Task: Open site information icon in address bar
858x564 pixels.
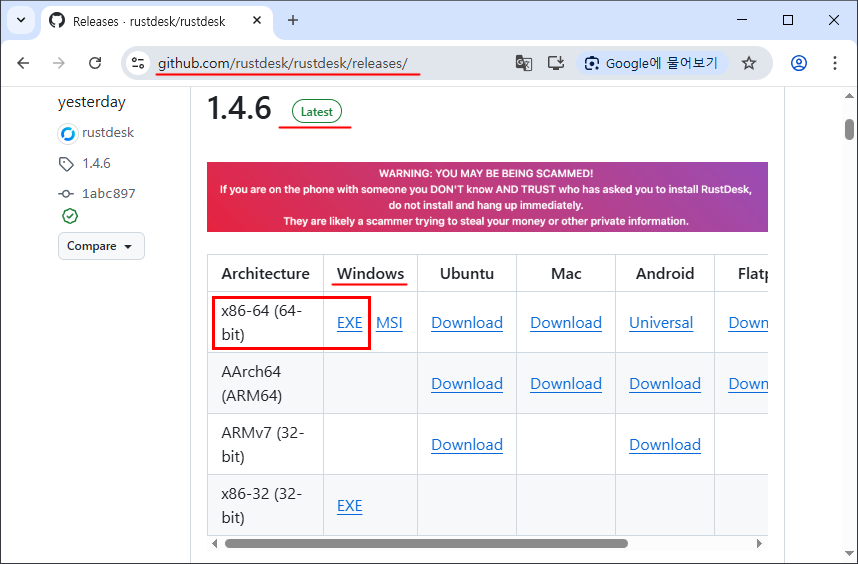Action: pos(138,63)
